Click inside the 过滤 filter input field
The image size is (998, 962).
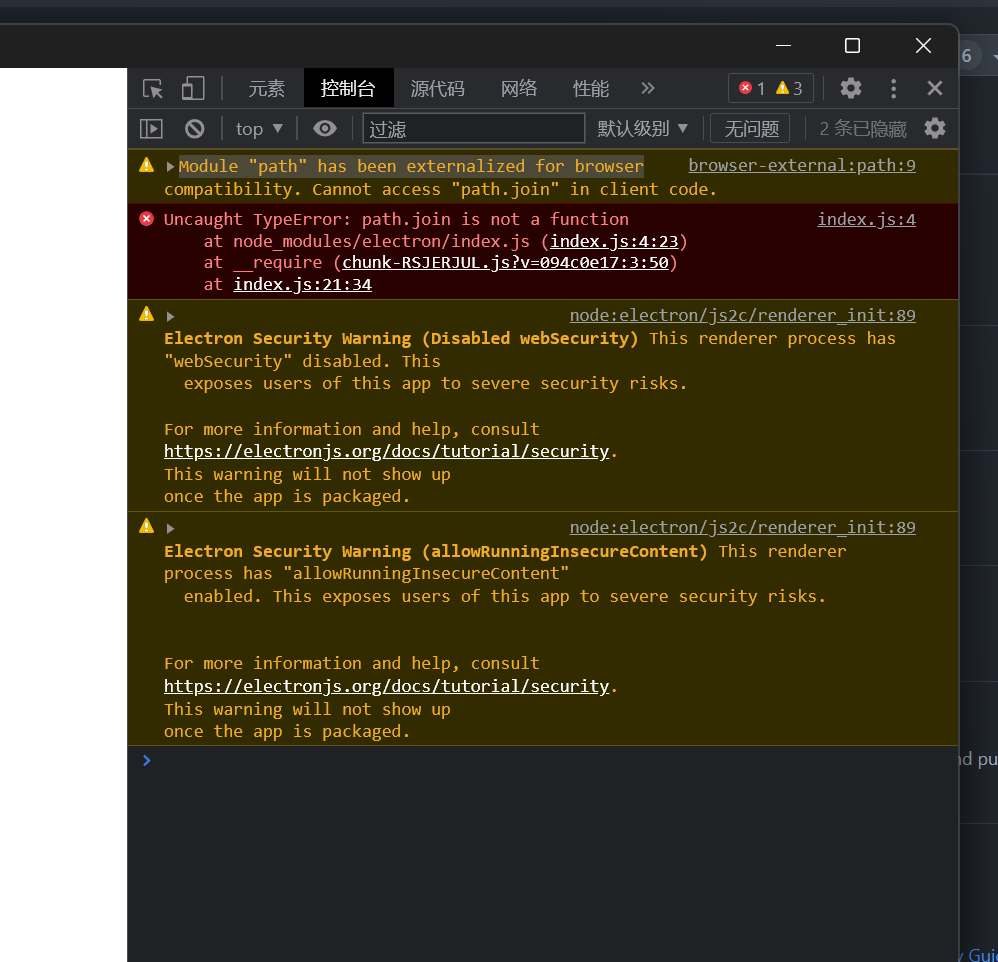tap(474, 128)
